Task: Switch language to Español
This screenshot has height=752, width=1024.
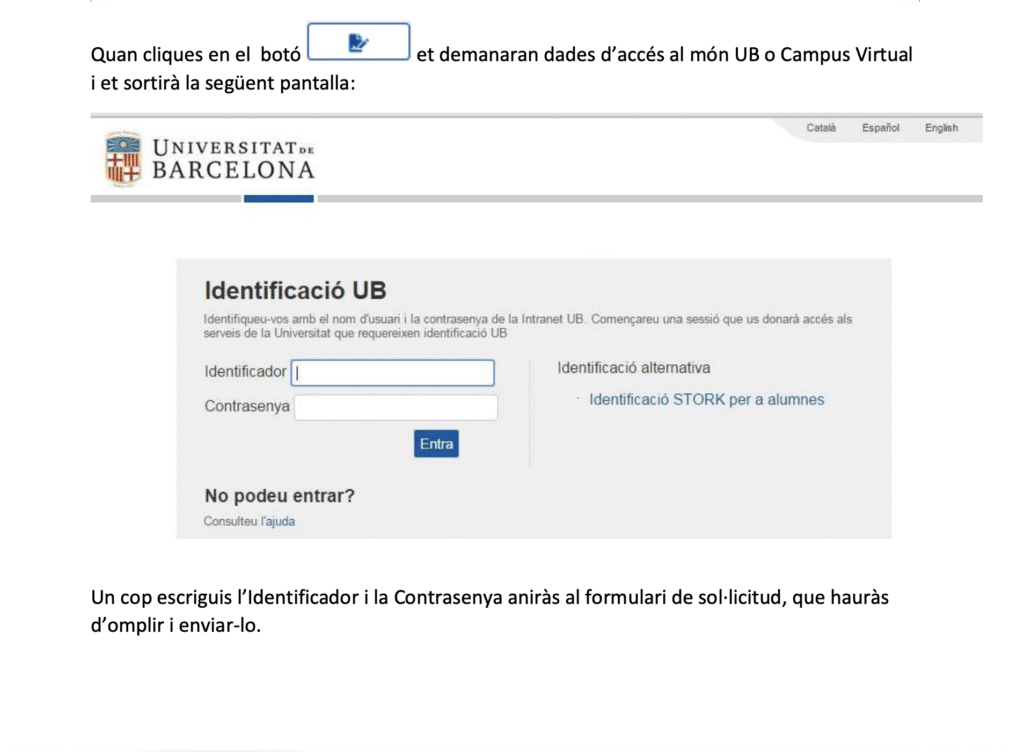Action: (x=881, y=128)
